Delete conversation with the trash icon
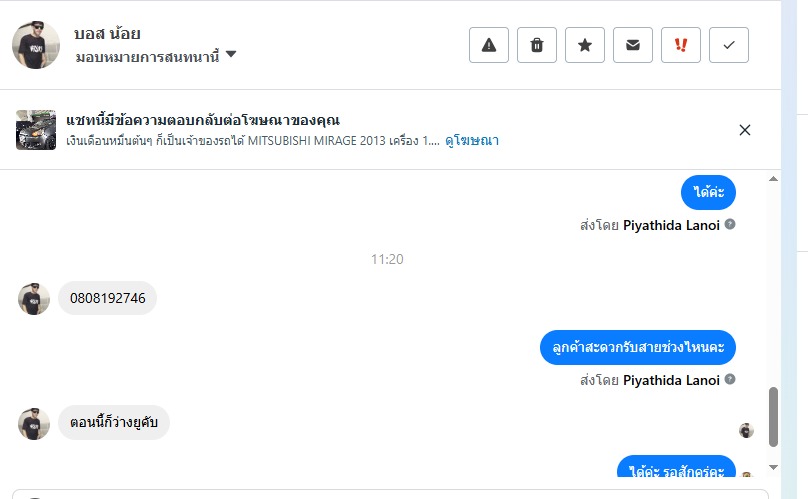This screenshot has height=499, width=808. [x=537, y=45]
